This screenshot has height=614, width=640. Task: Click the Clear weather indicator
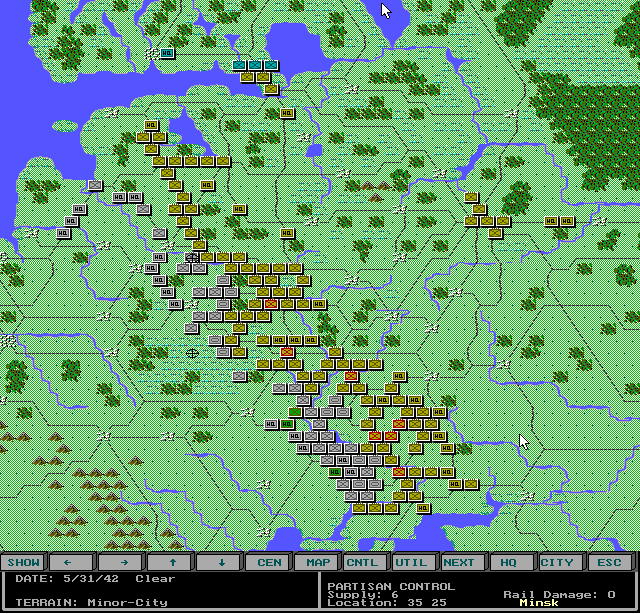(155, 579)
